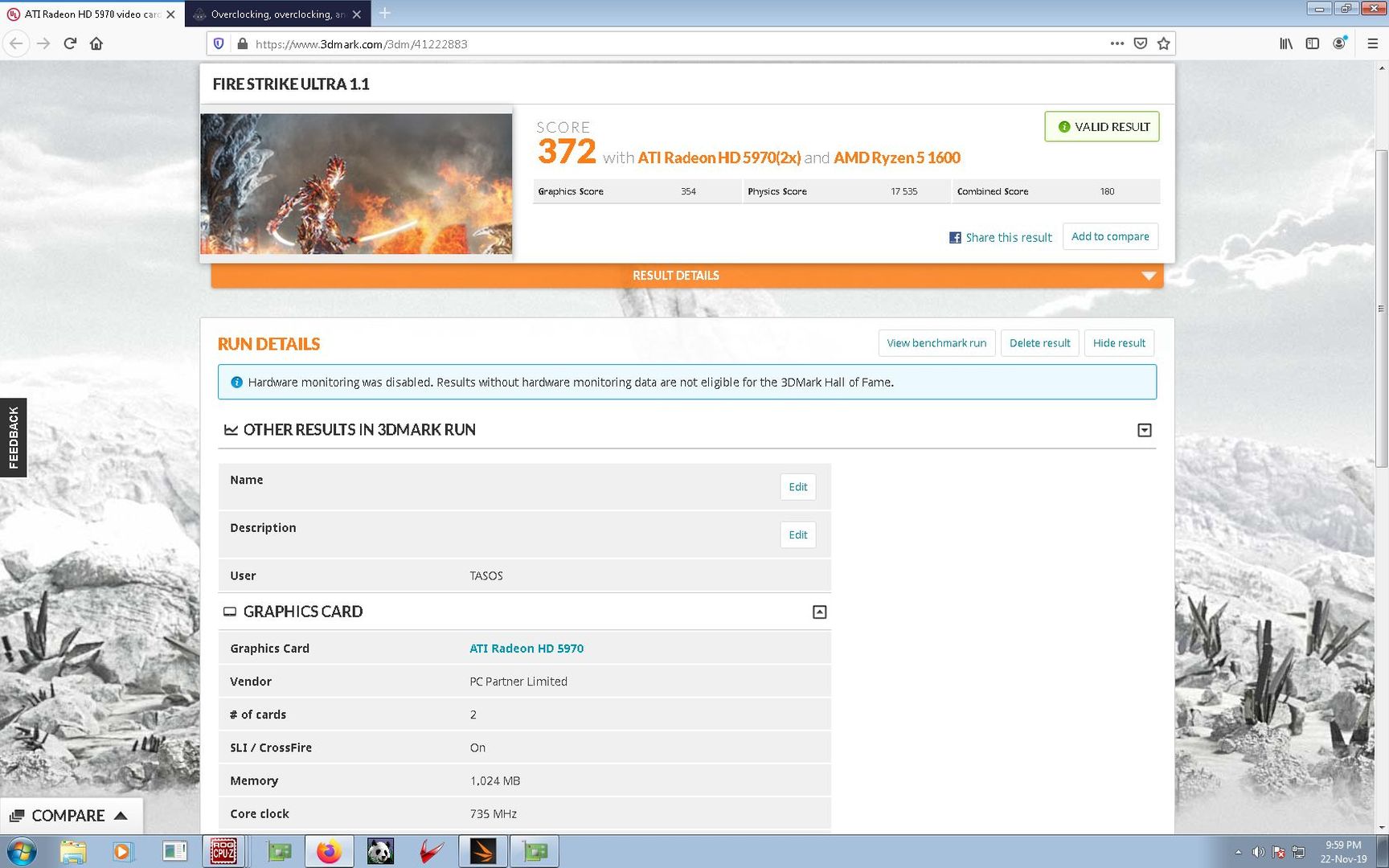
Task: Delete this result
Action: tap(1039, 343)
